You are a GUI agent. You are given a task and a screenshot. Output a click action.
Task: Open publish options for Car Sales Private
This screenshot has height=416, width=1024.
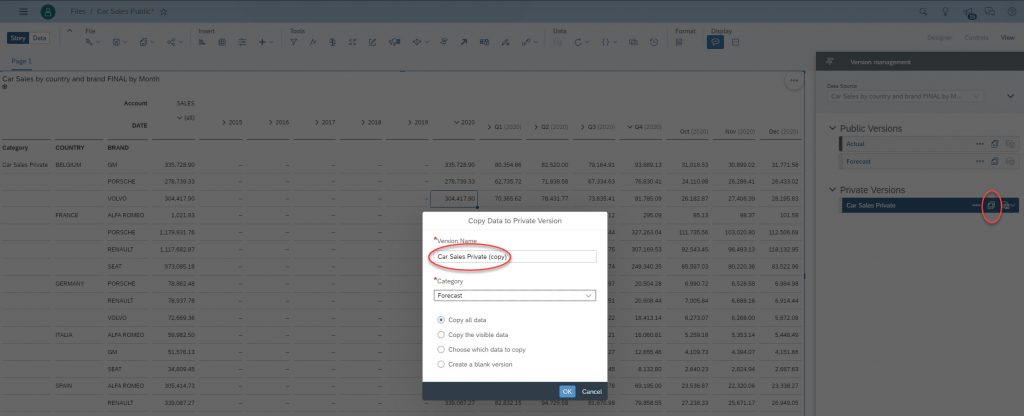(x=1008, y=205)
